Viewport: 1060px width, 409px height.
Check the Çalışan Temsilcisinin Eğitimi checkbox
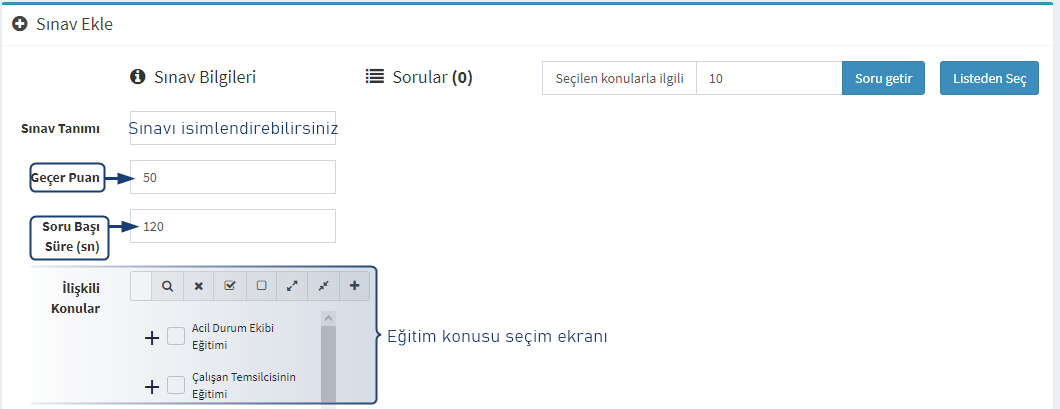pos(176,385)
